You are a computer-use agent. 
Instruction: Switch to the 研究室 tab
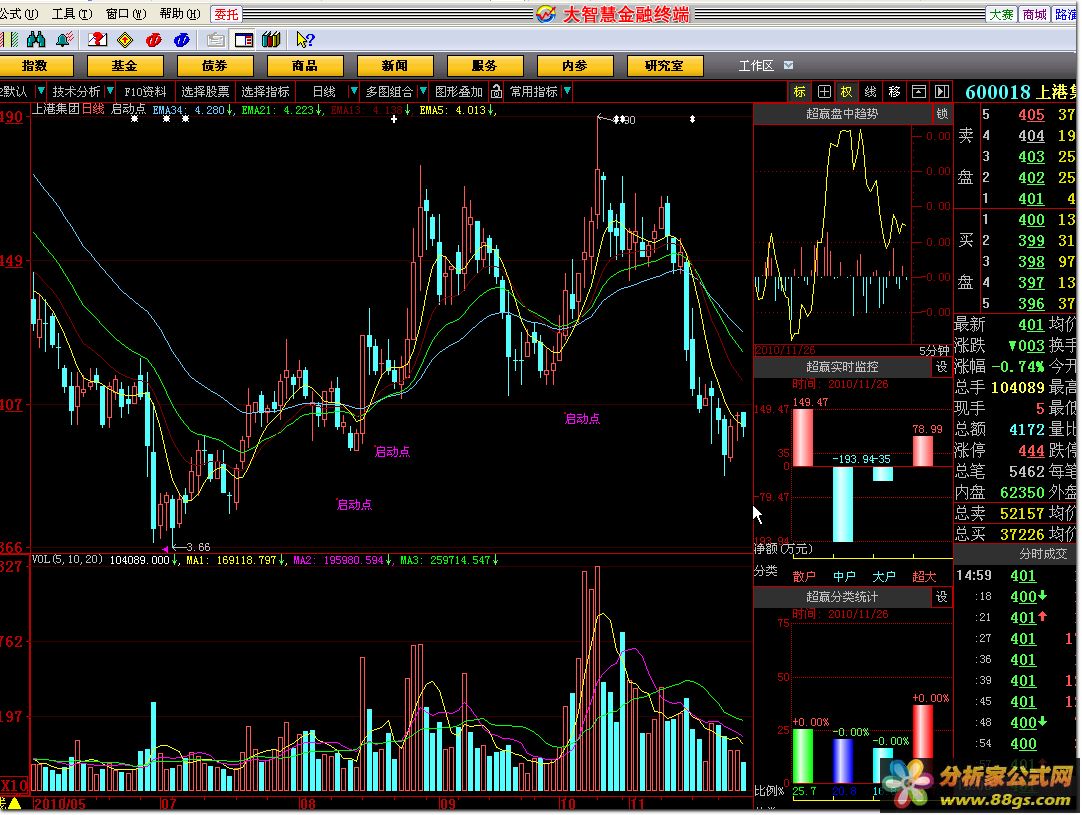665,66
